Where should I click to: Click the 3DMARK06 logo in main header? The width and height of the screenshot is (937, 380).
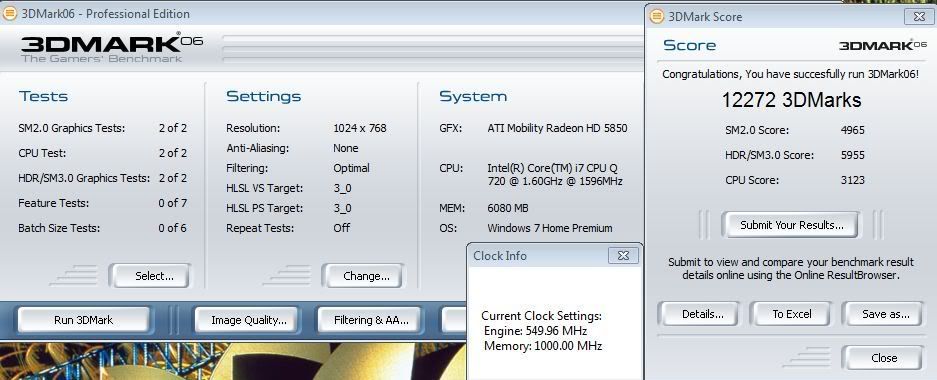(112, 43)
